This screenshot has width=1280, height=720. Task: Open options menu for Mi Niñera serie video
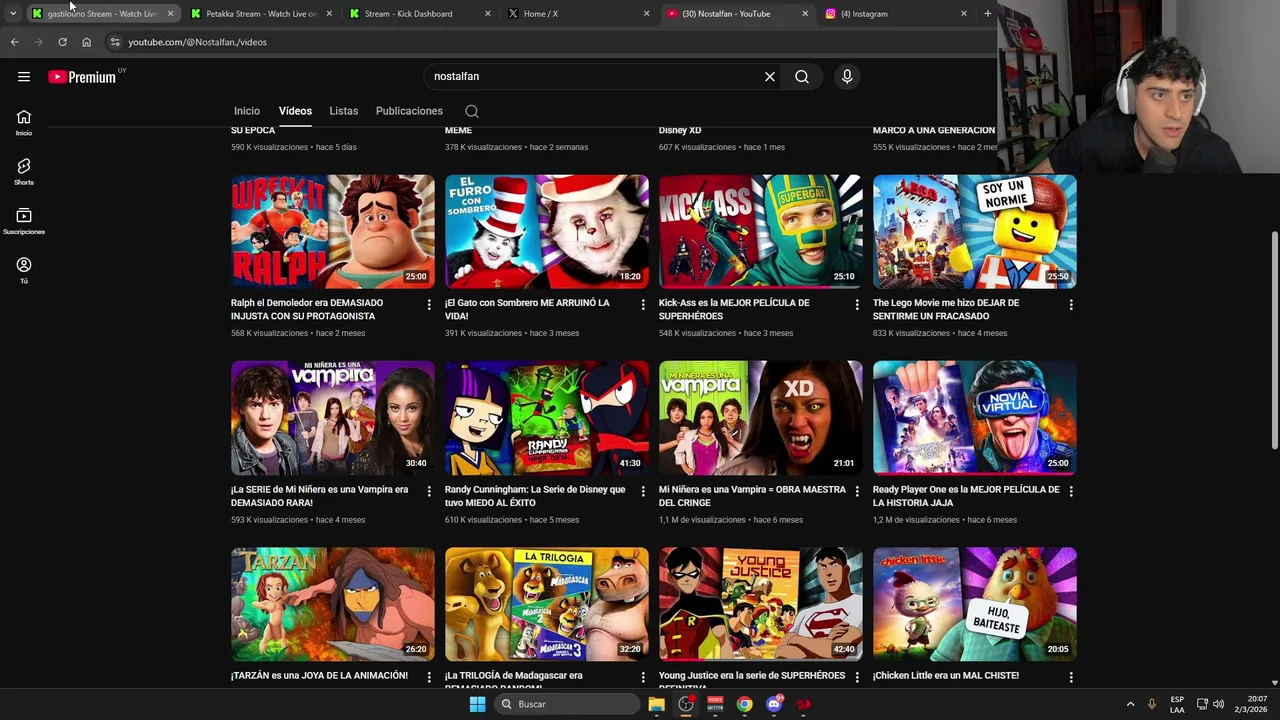click(429, 491)
